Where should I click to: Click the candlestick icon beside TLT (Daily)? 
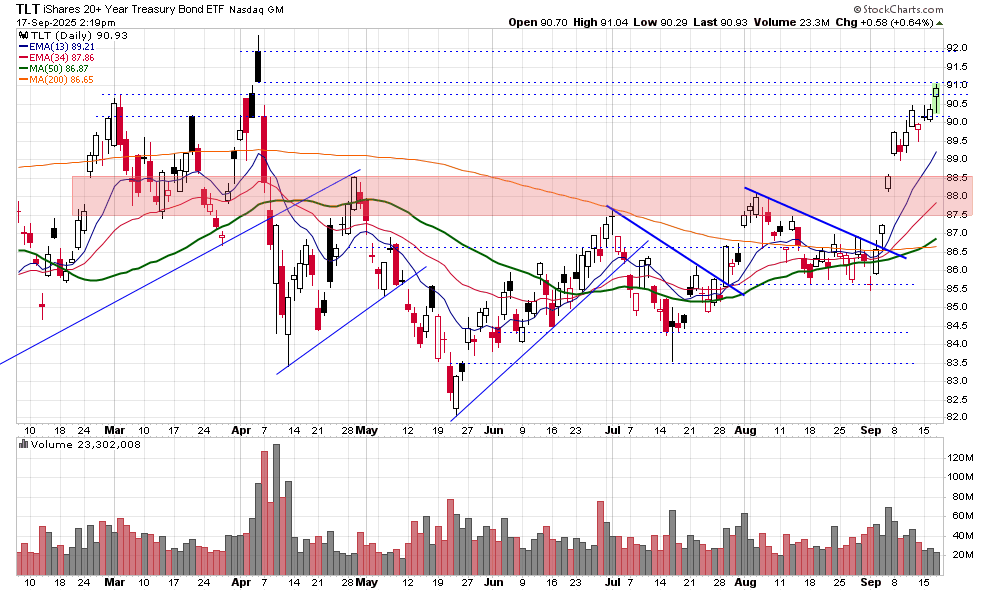coord(23,33)
